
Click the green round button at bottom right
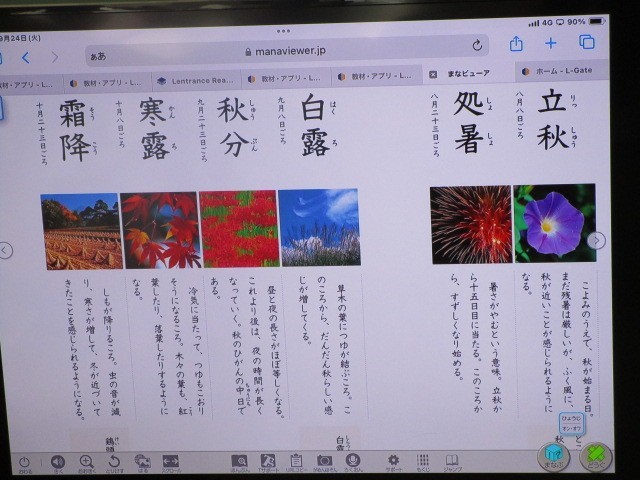tap(596, 457)
